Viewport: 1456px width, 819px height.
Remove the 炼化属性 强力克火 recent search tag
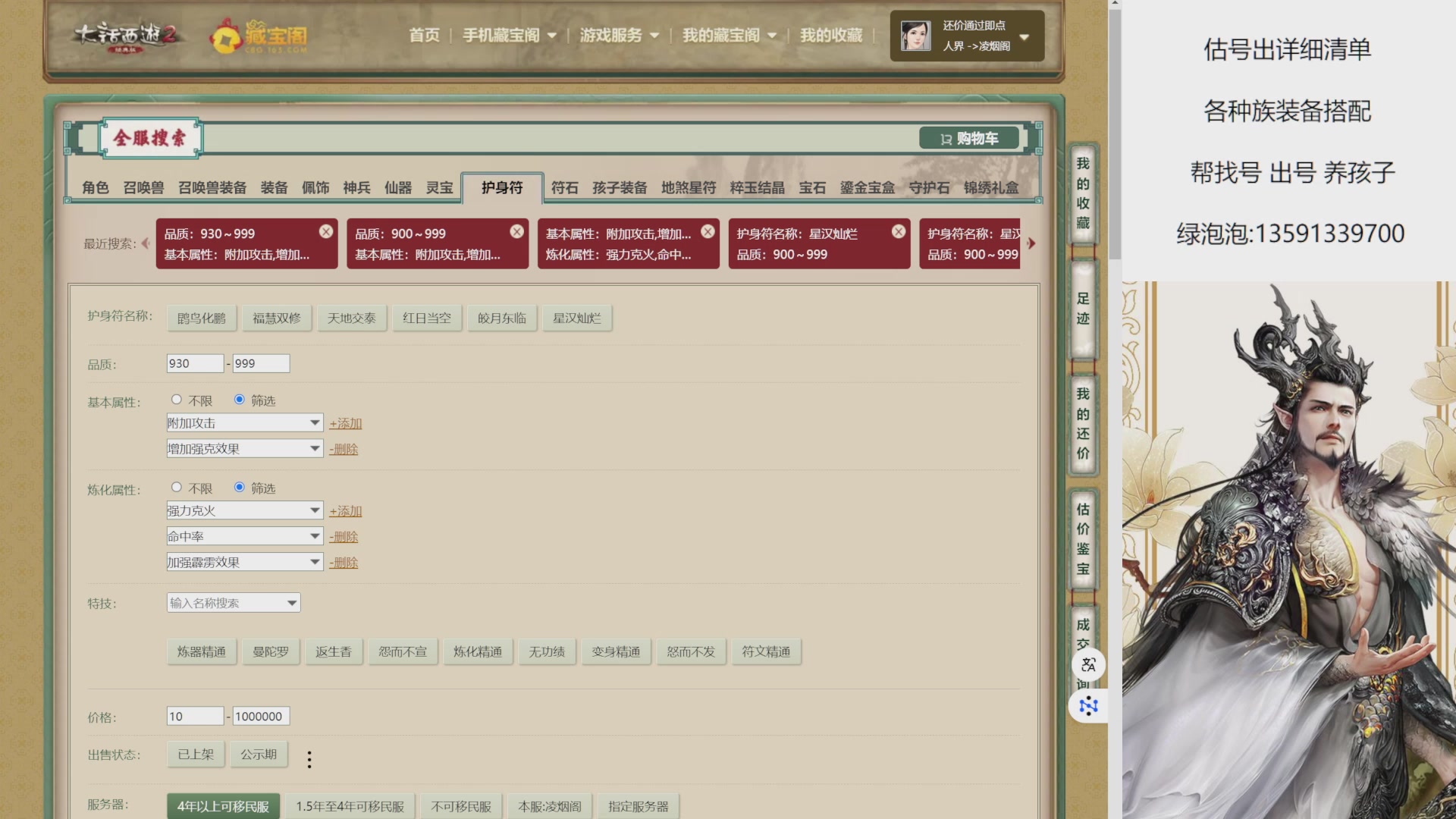coord(708,231)
